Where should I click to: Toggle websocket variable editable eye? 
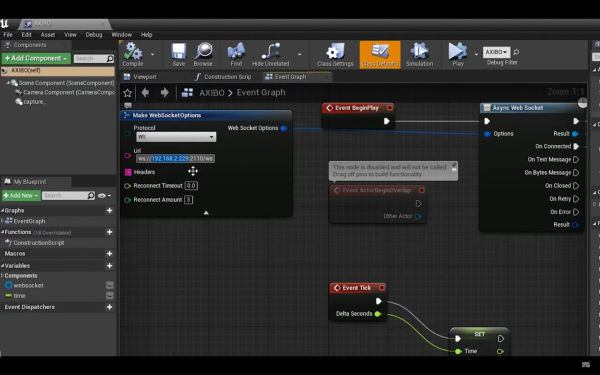109,285
